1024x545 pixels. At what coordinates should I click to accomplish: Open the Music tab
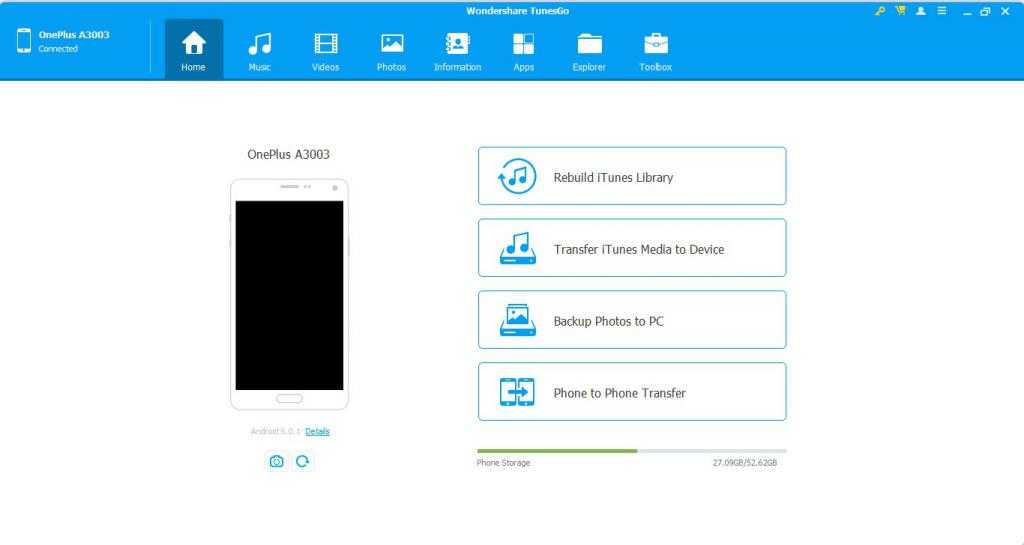click(x=259, y=51)
